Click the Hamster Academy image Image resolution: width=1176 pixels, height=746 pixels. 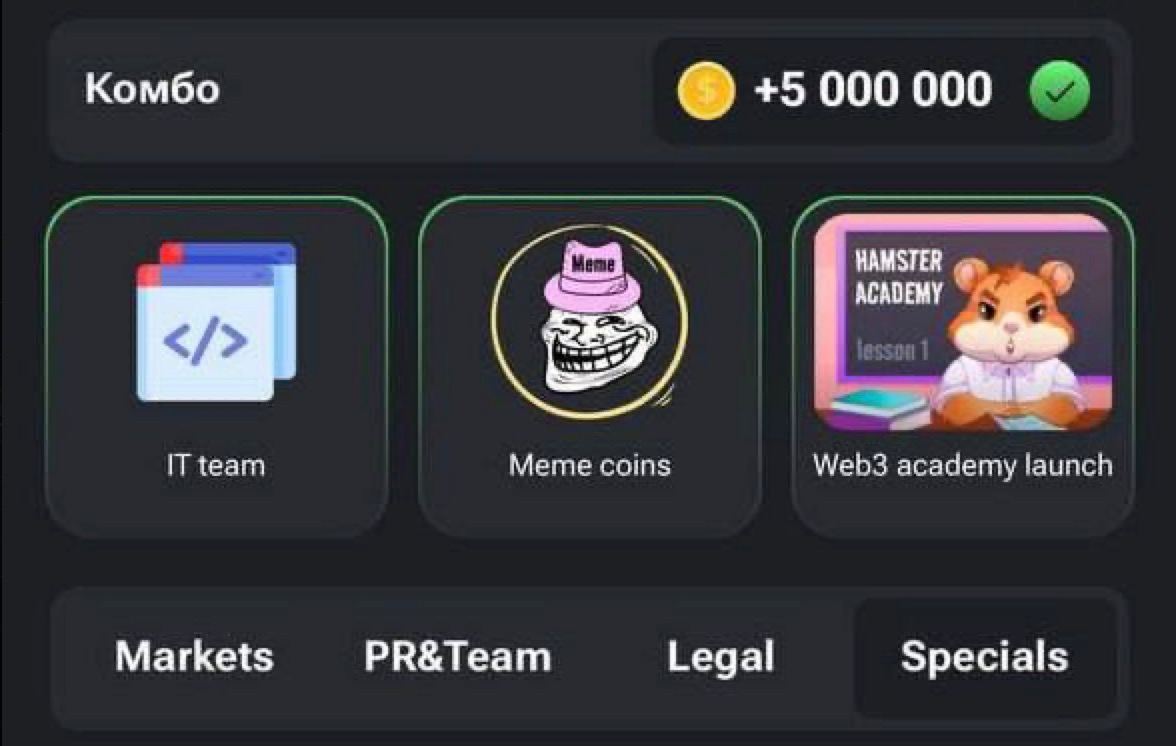pos(963,322)
